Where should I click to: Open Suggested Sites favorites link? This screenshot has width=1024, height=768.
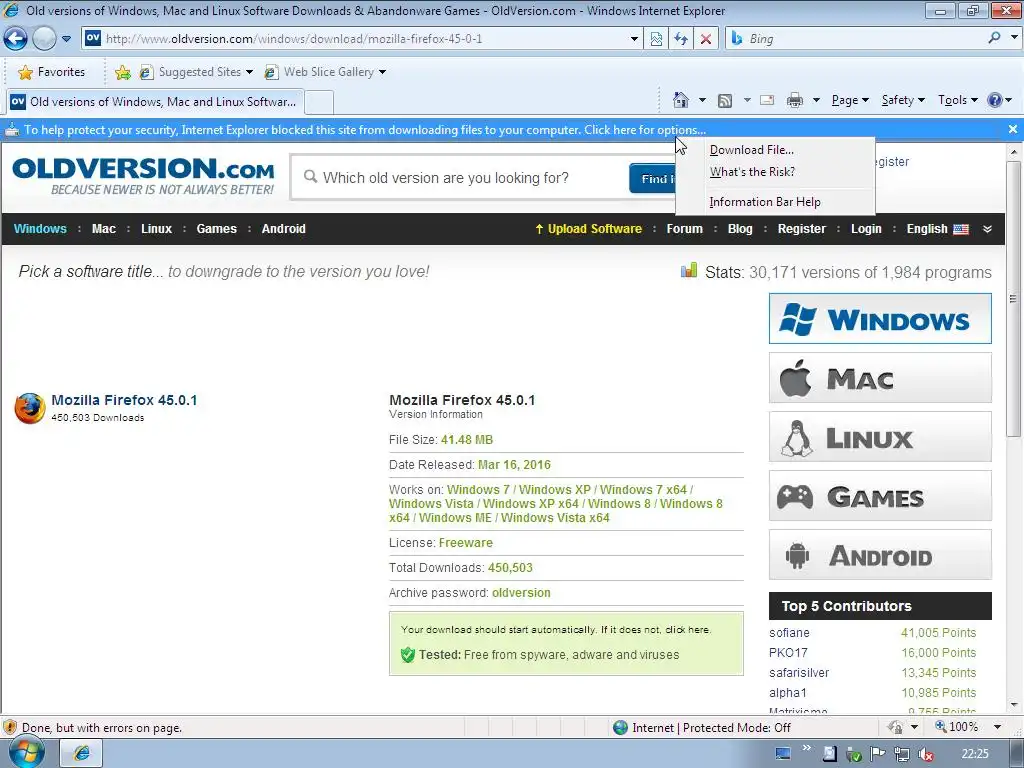click(195, 72)
